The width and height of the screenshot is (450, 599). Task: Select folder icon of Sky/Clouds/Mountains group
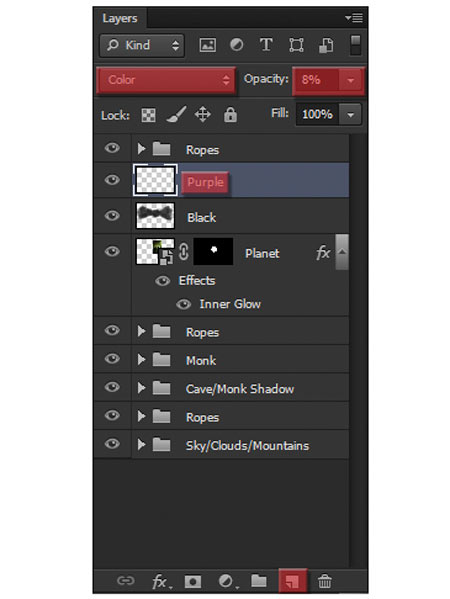pyautogui.click(x=161, y=445)
